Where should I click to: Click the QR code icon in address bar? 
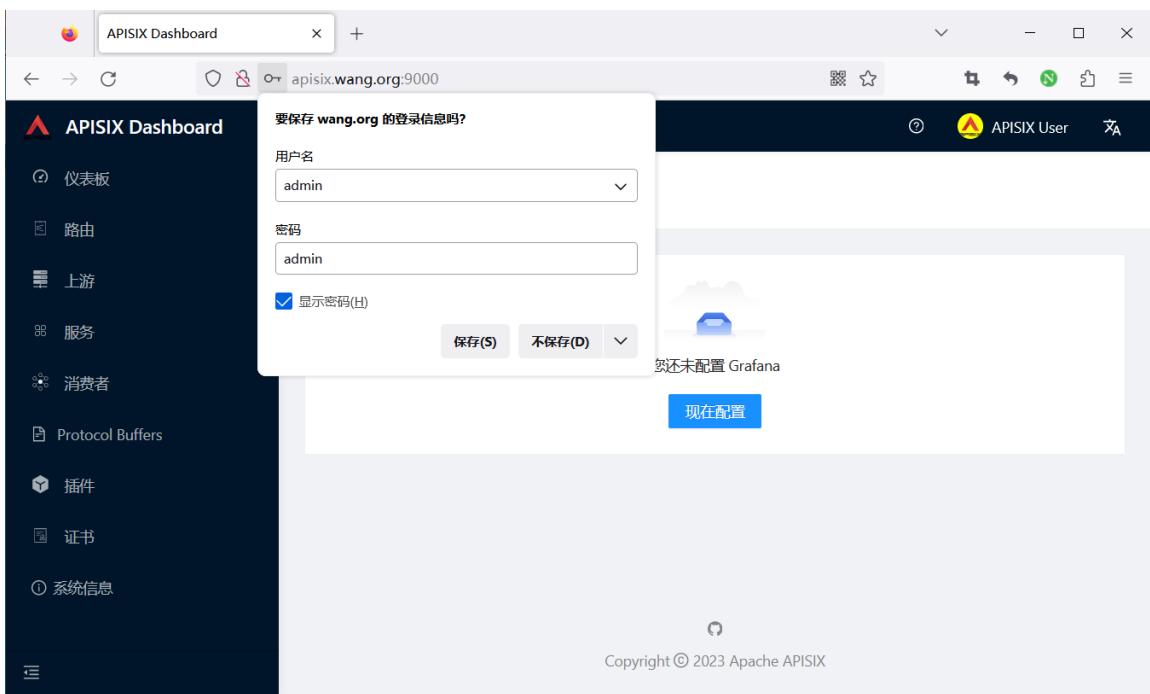point(838,78)
